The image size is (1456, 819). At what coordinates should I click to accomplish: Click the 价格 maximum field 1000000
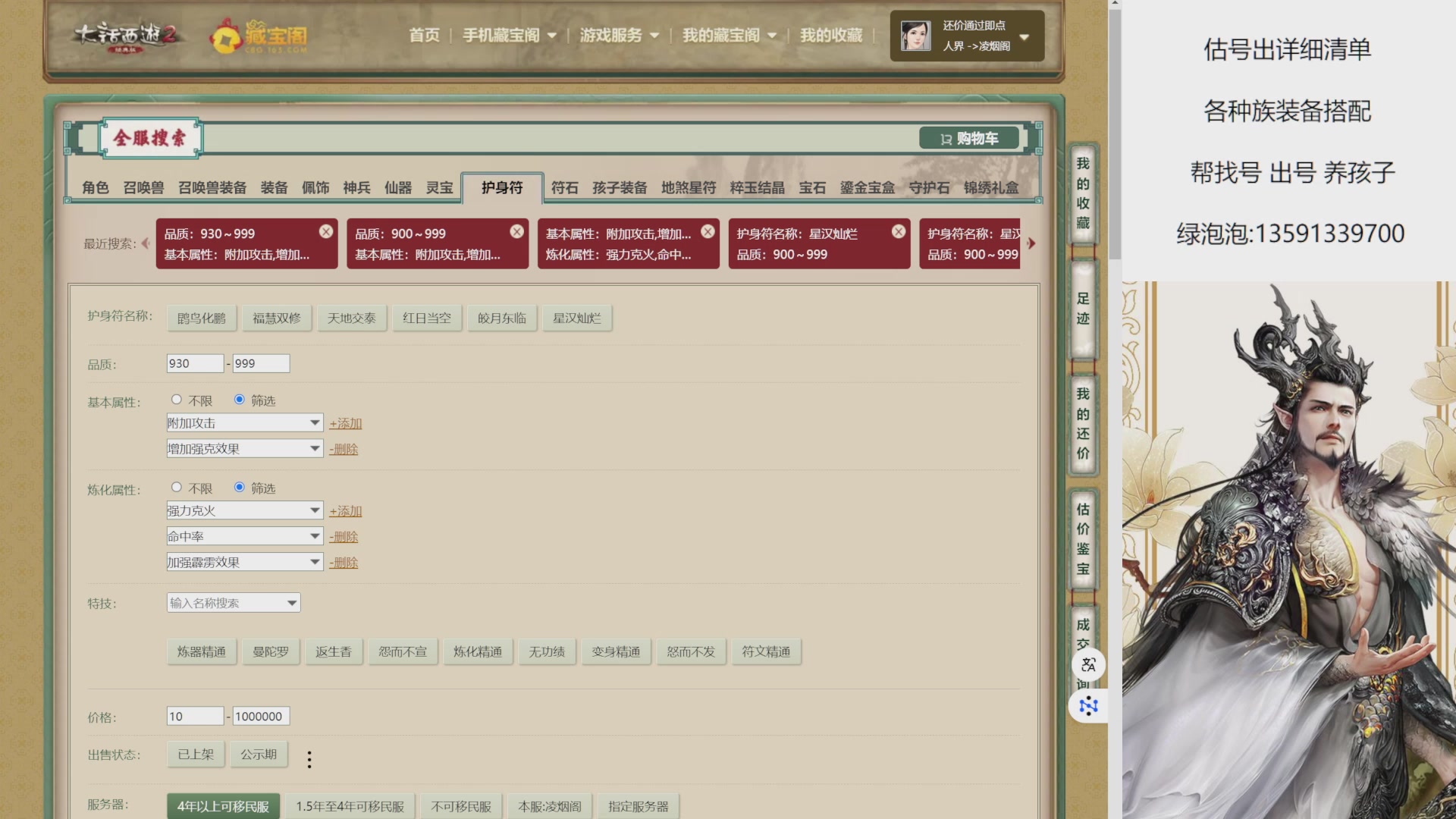point(261,716)
